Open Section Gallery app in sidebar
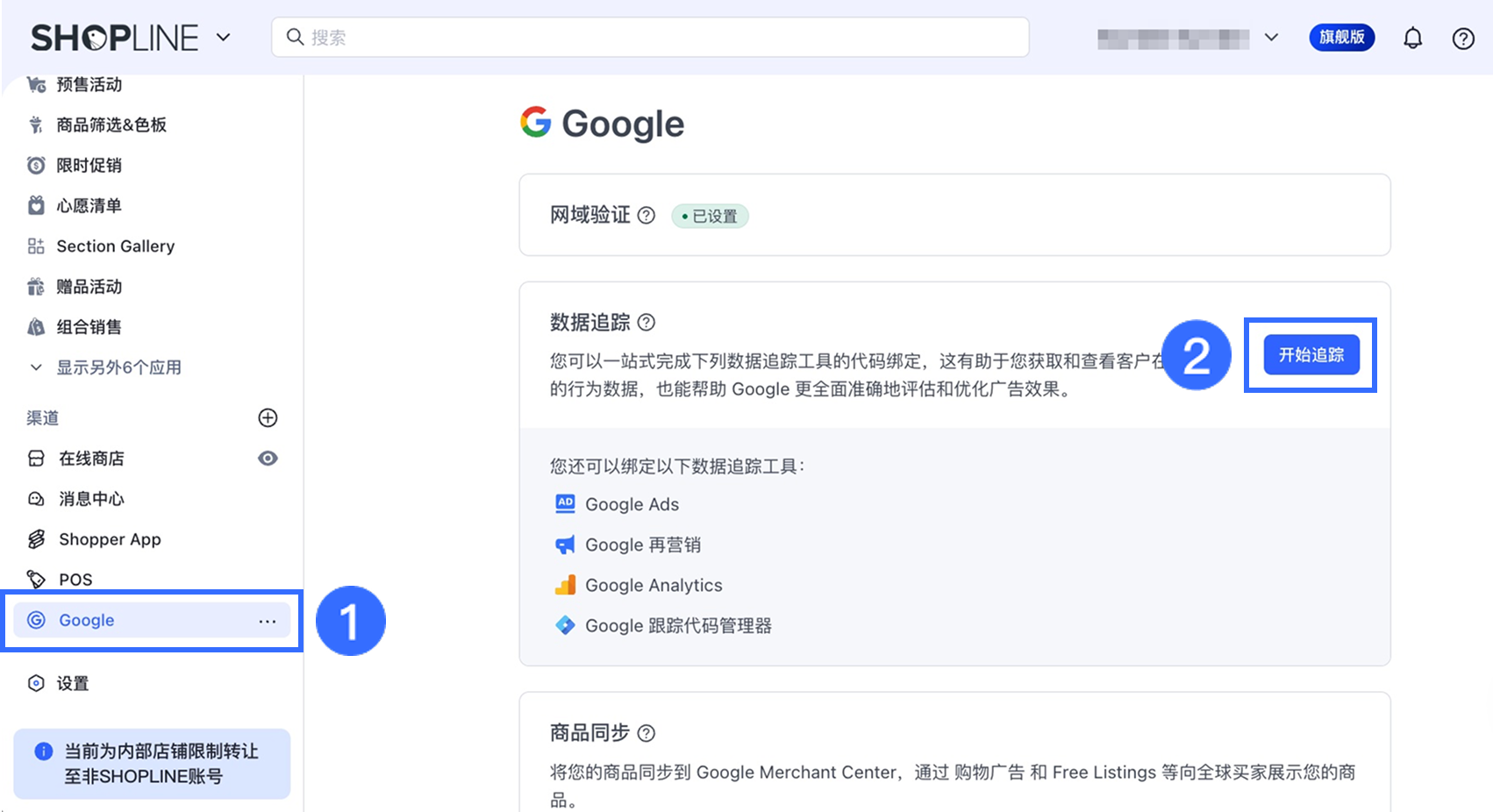This screenshot has width=1493, height=812. click(115, 246)
